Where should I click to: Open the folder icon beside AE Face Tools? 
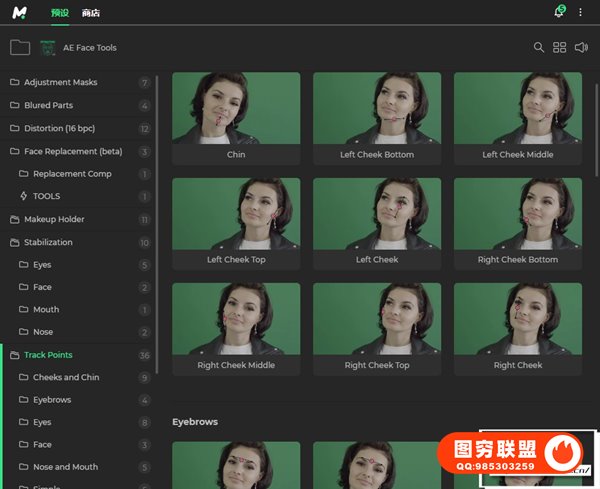click(19, 47)
